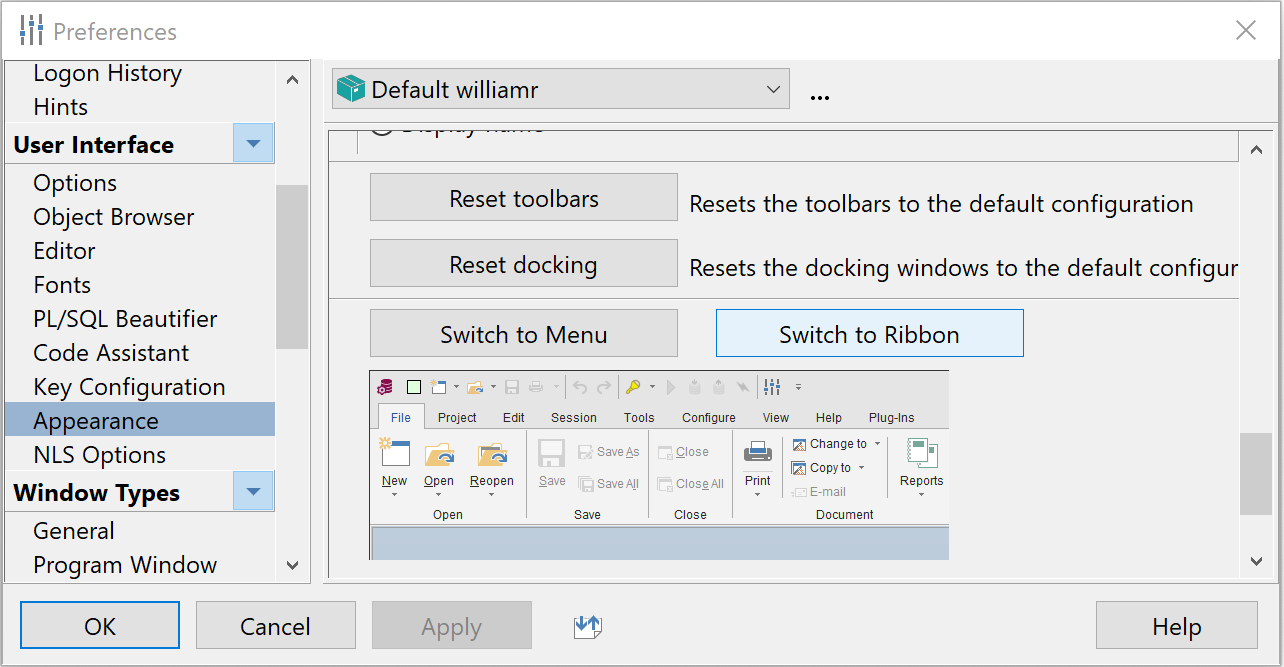Click the Reports icon in the ribbon preview
Screen dimensions: 1284x667
[x=921, y=453]
